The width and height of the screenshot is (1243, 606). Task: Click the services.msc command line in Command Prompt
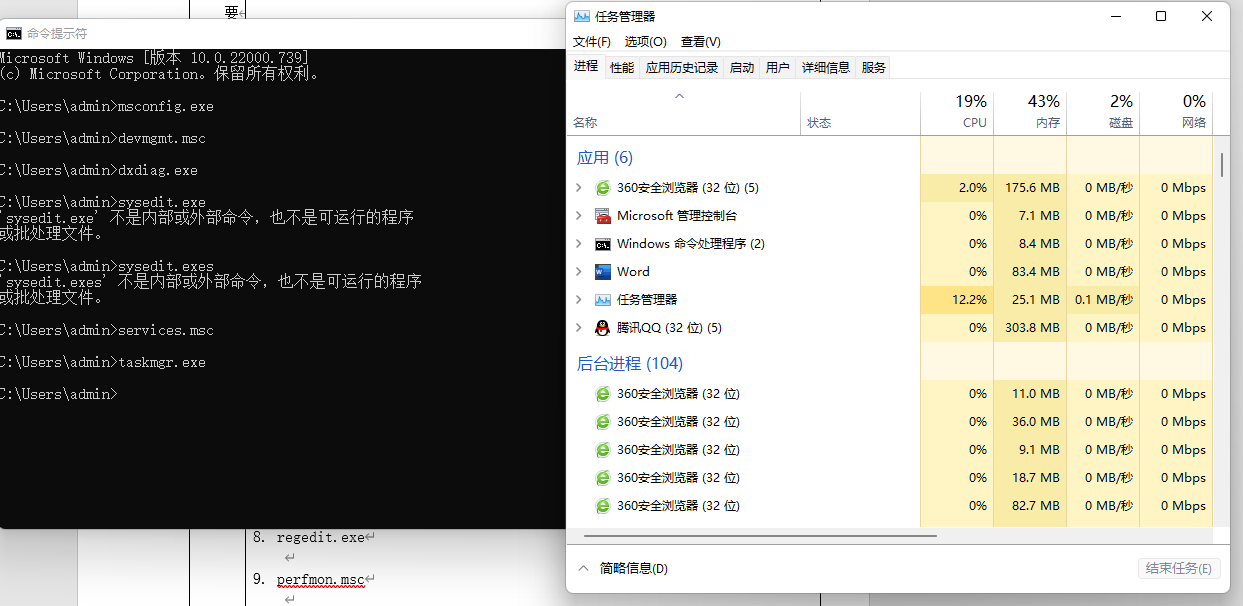coord(107,330)
